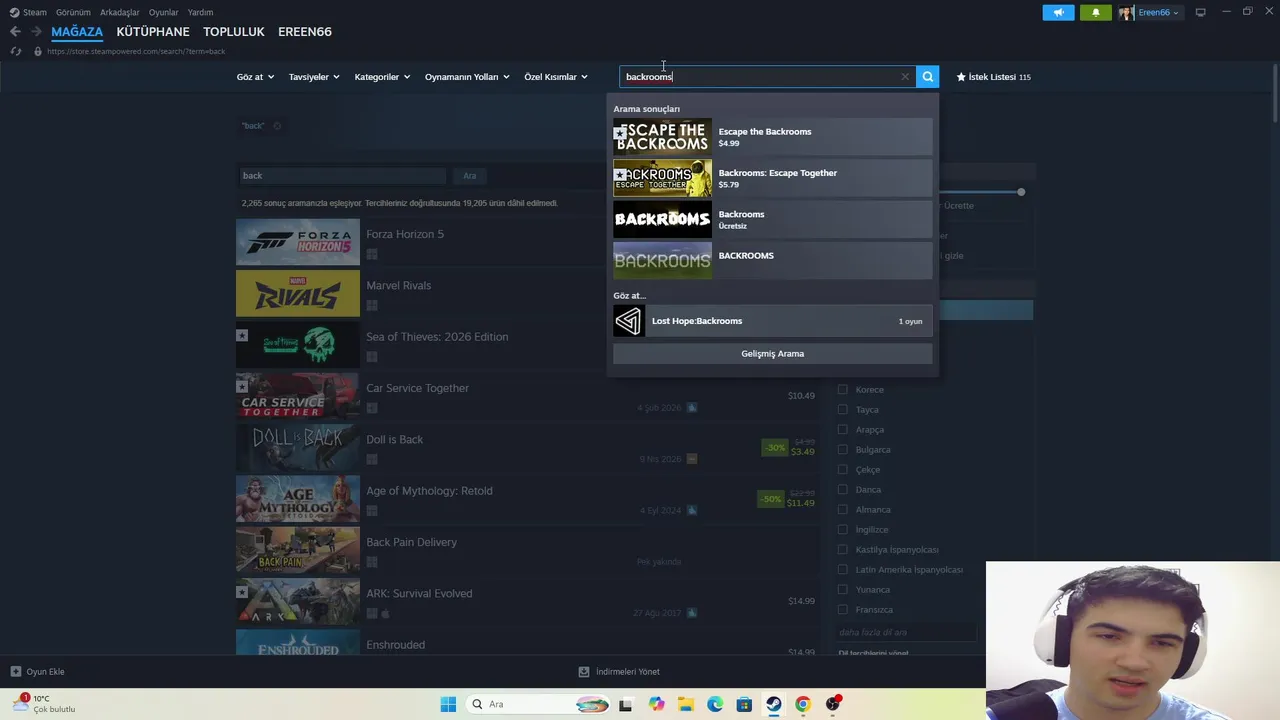Launch Copilot from the taskbar
The height and width of the screenshot is (720, 1280).
(656, 704)
